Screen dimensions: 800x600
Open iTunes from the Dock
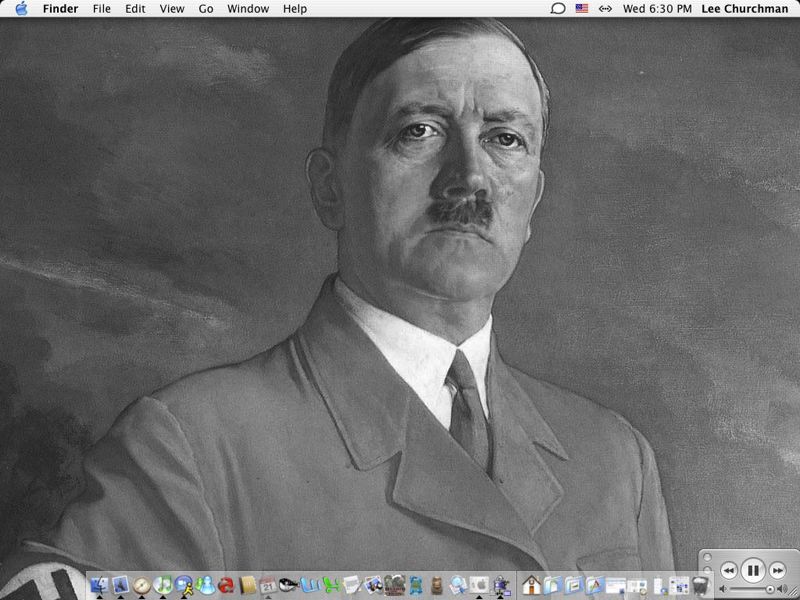(x=163, y=585)
